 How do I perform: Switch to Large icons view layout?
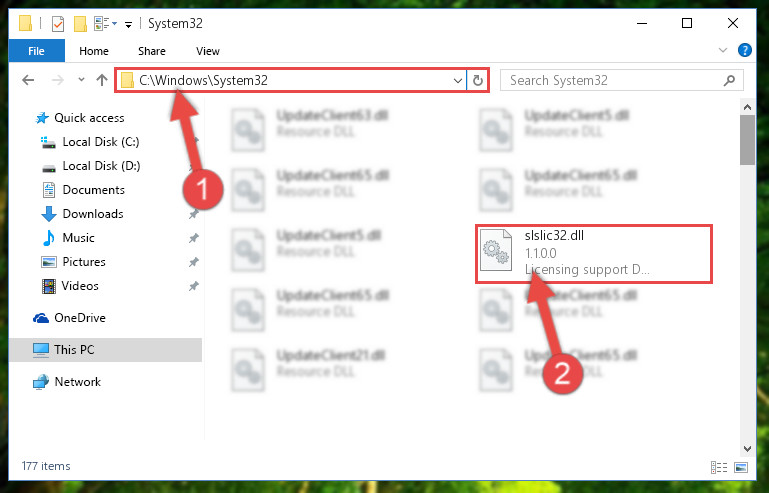tap(741, 467)
